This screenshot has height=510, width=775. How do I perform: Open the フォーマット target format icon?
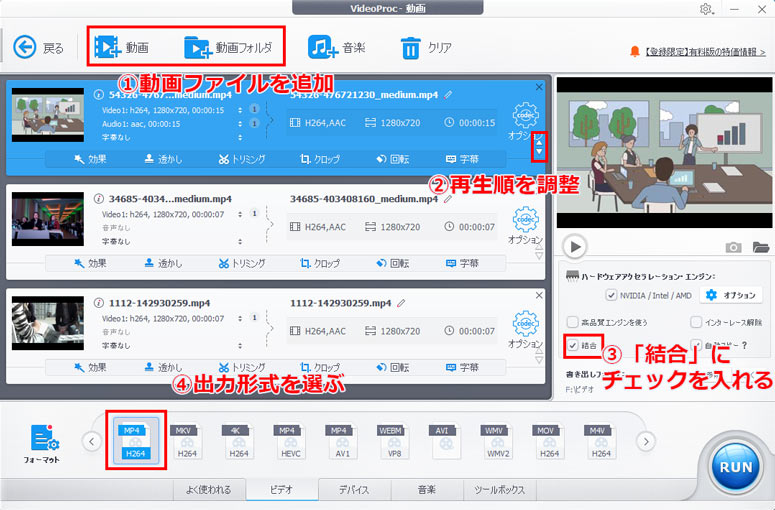(x=43, y=443)
